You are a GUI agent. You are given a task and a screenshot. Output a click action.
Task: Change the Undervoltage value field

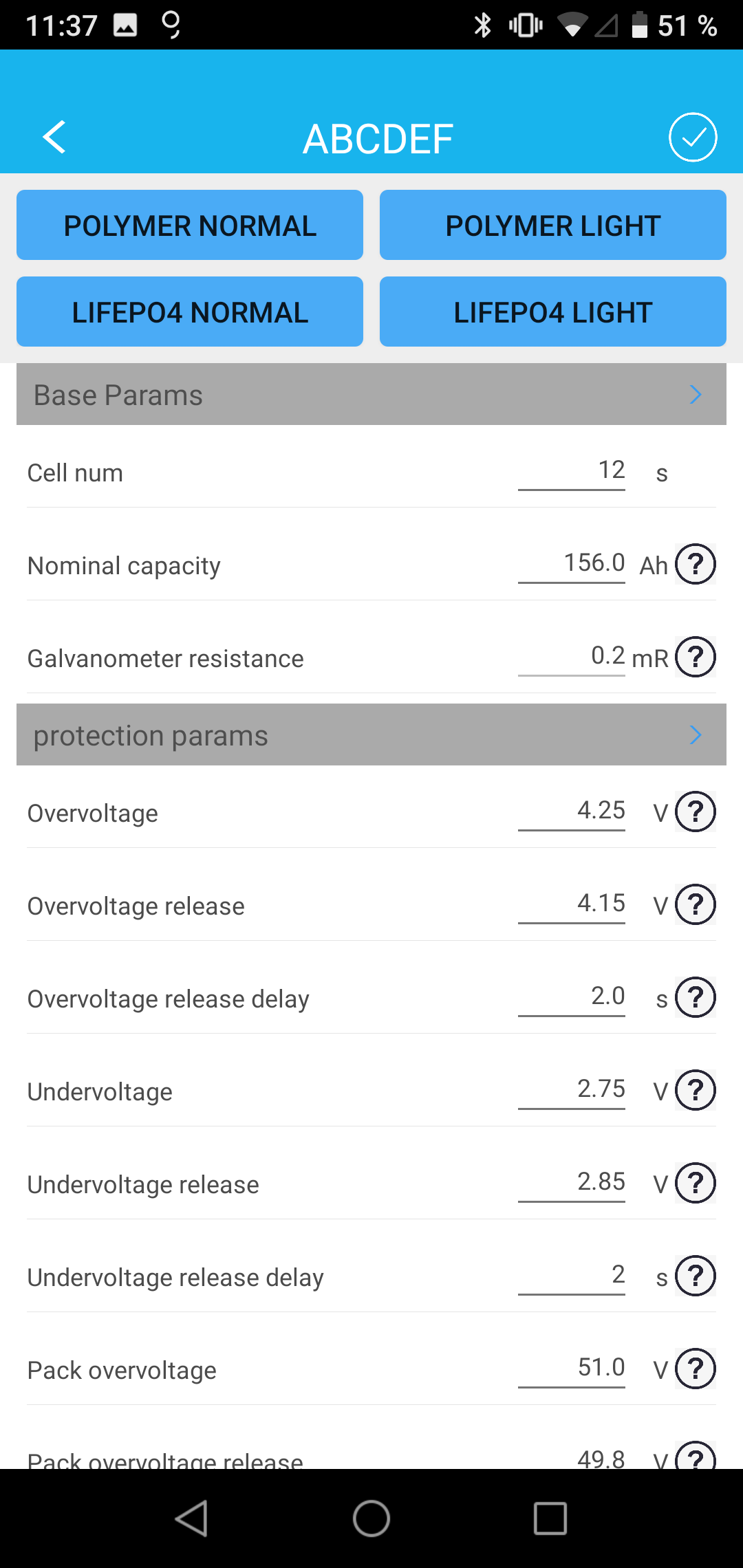tap(572, 1090)
